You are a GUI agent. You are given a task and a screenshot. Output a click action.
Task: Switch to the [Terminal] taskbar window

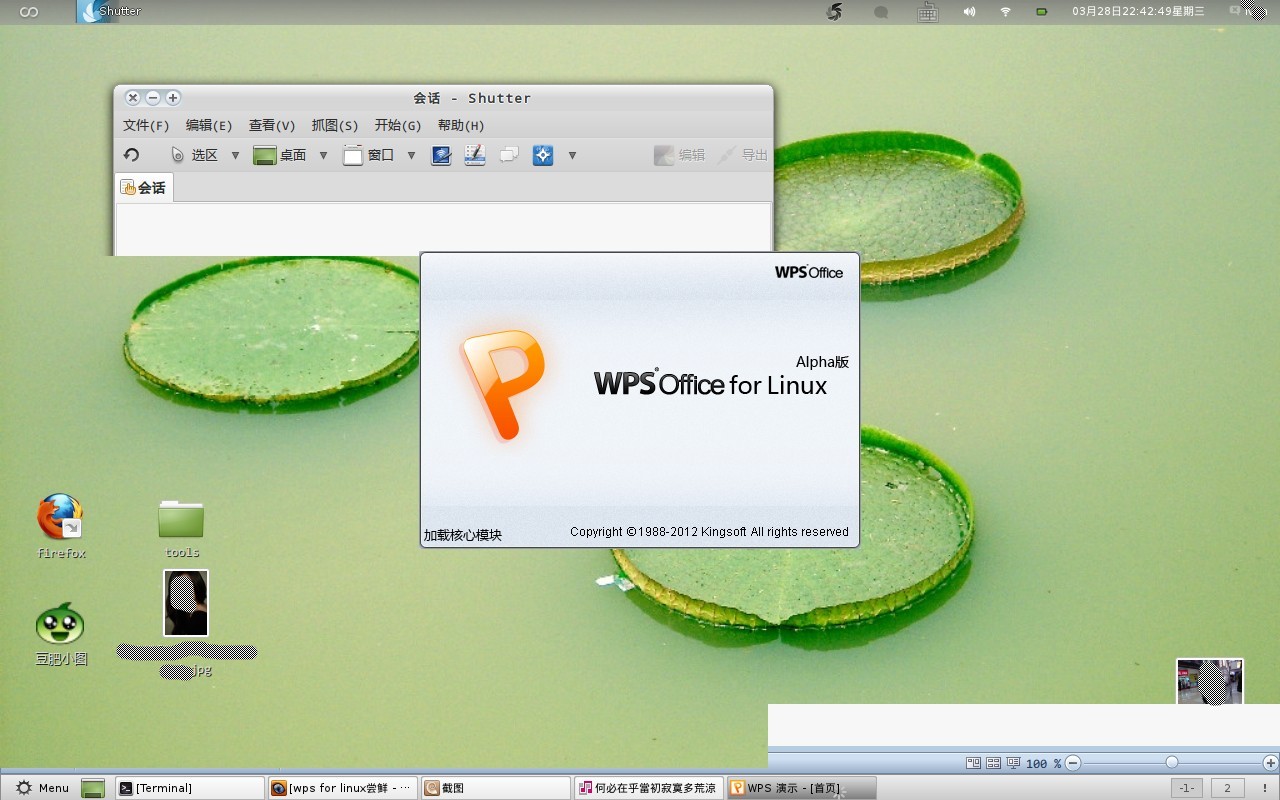(190, 788)
